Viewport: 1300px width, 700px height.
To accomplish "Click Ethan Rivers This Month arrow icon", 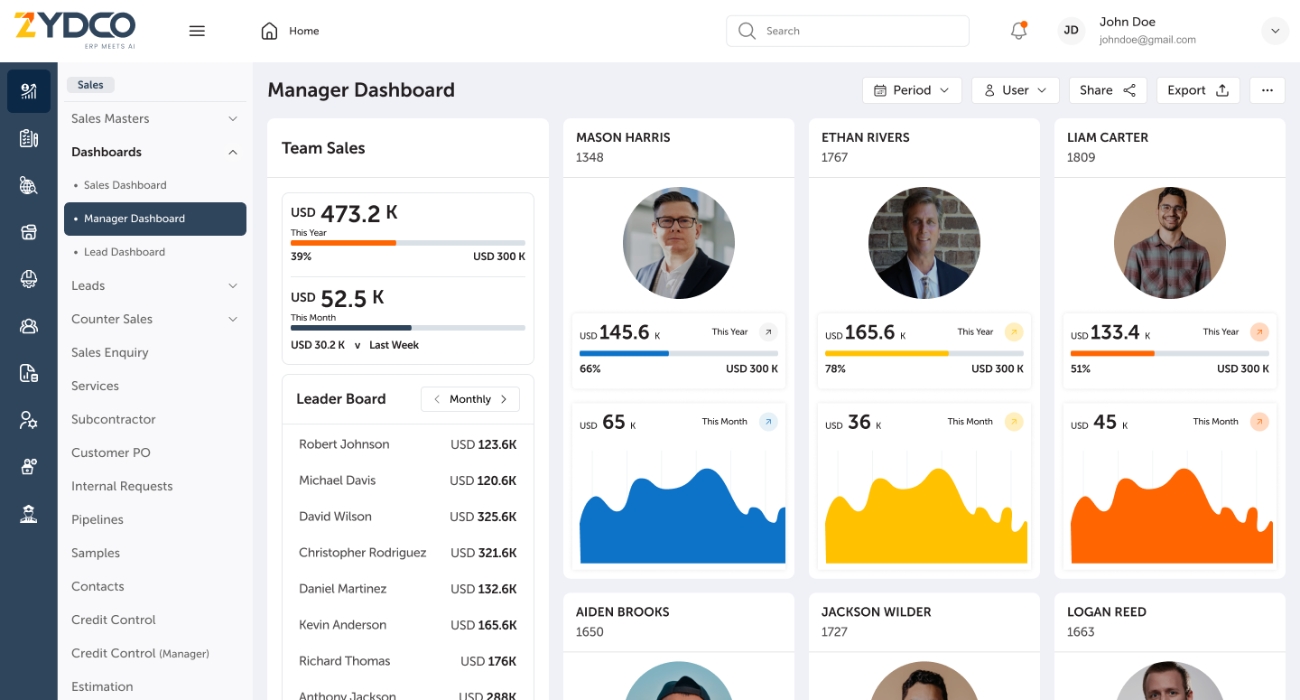I will tap(1013, 422).
